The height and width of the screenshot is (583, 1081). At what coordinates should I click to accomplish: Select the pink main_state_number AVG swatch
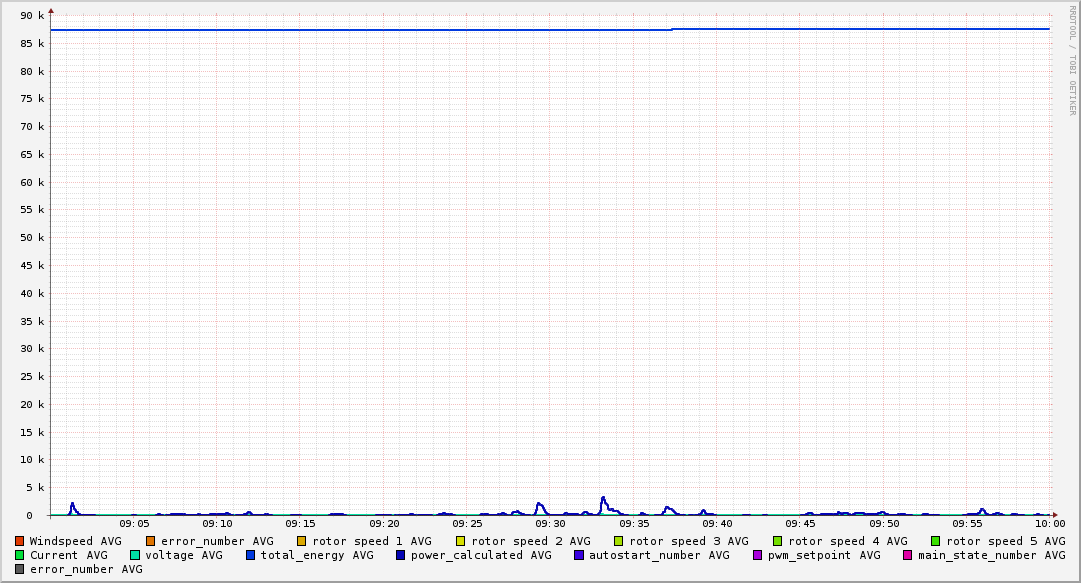click(x=908, y=555)
